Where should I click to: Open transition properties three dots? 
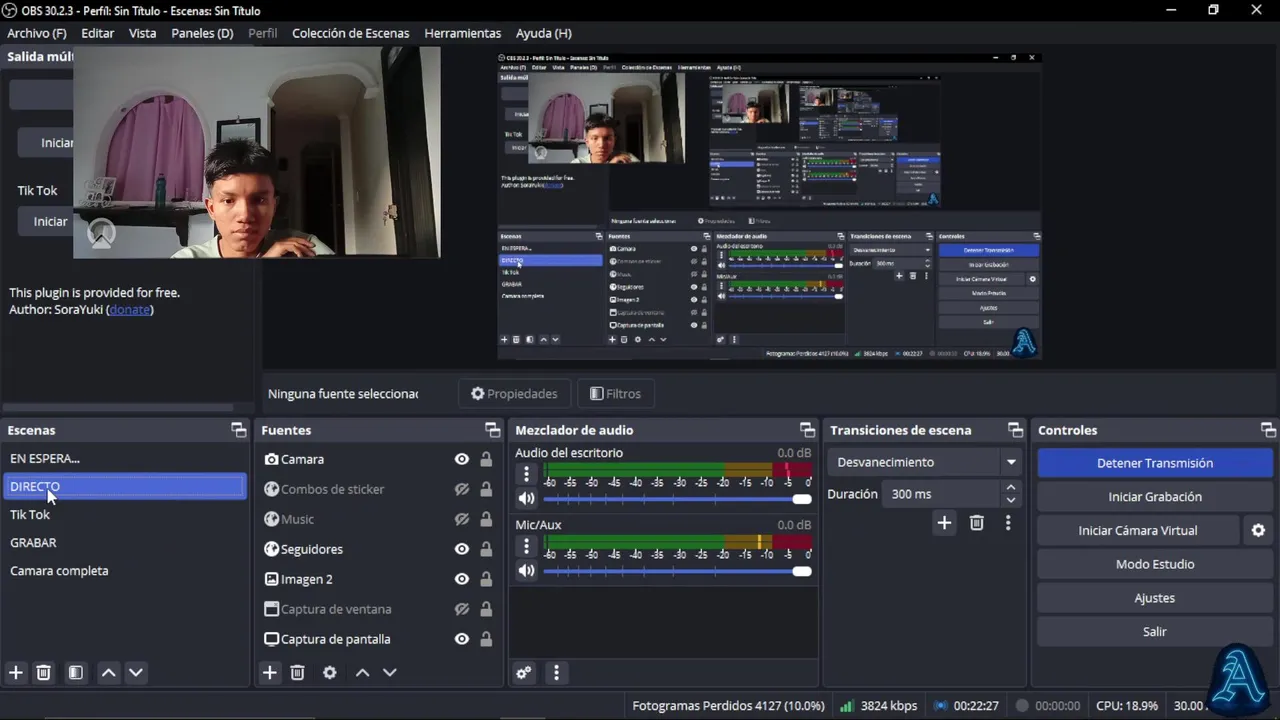[1008, 523]
